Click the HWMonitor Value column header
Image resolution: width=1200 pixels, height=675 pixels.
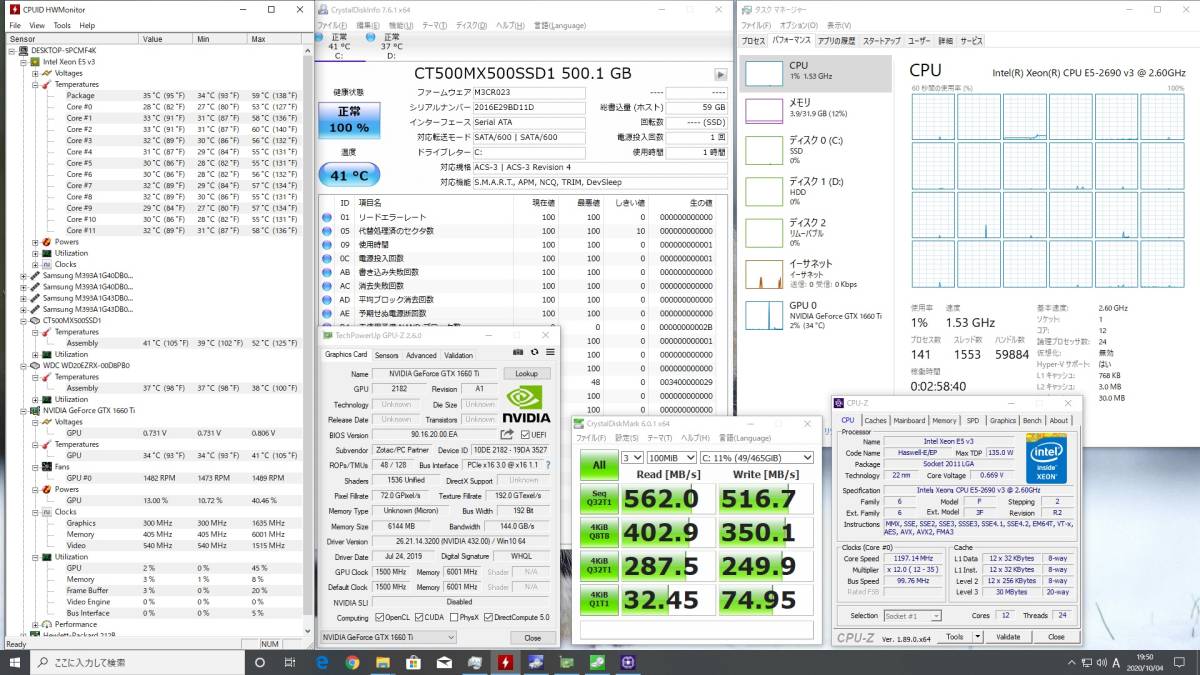coord(166,39)
